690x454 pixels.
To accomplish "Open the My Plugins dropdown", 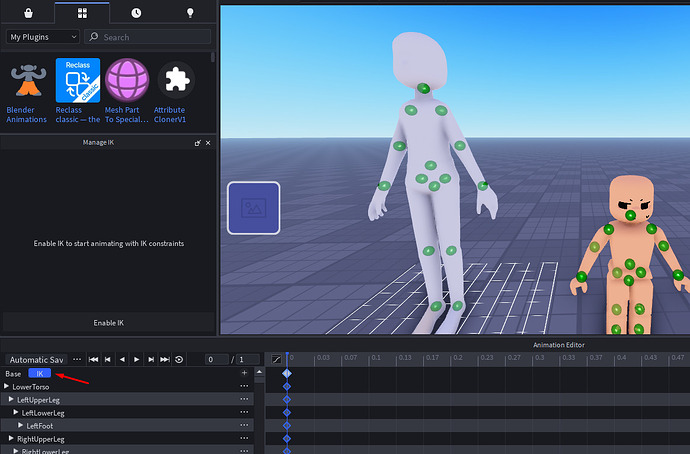I will pos(43,37).
